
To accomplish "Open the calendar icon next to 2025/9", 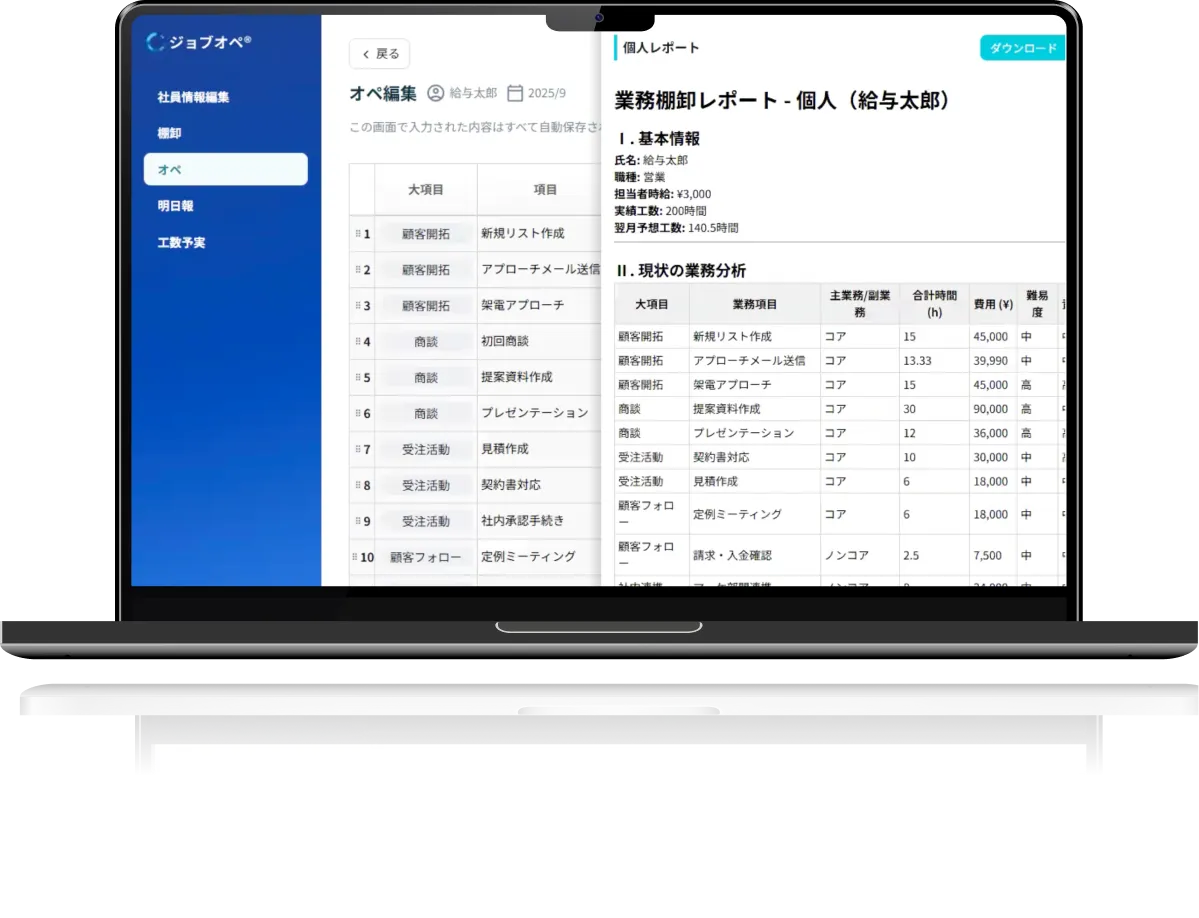I will click(515, 94).
